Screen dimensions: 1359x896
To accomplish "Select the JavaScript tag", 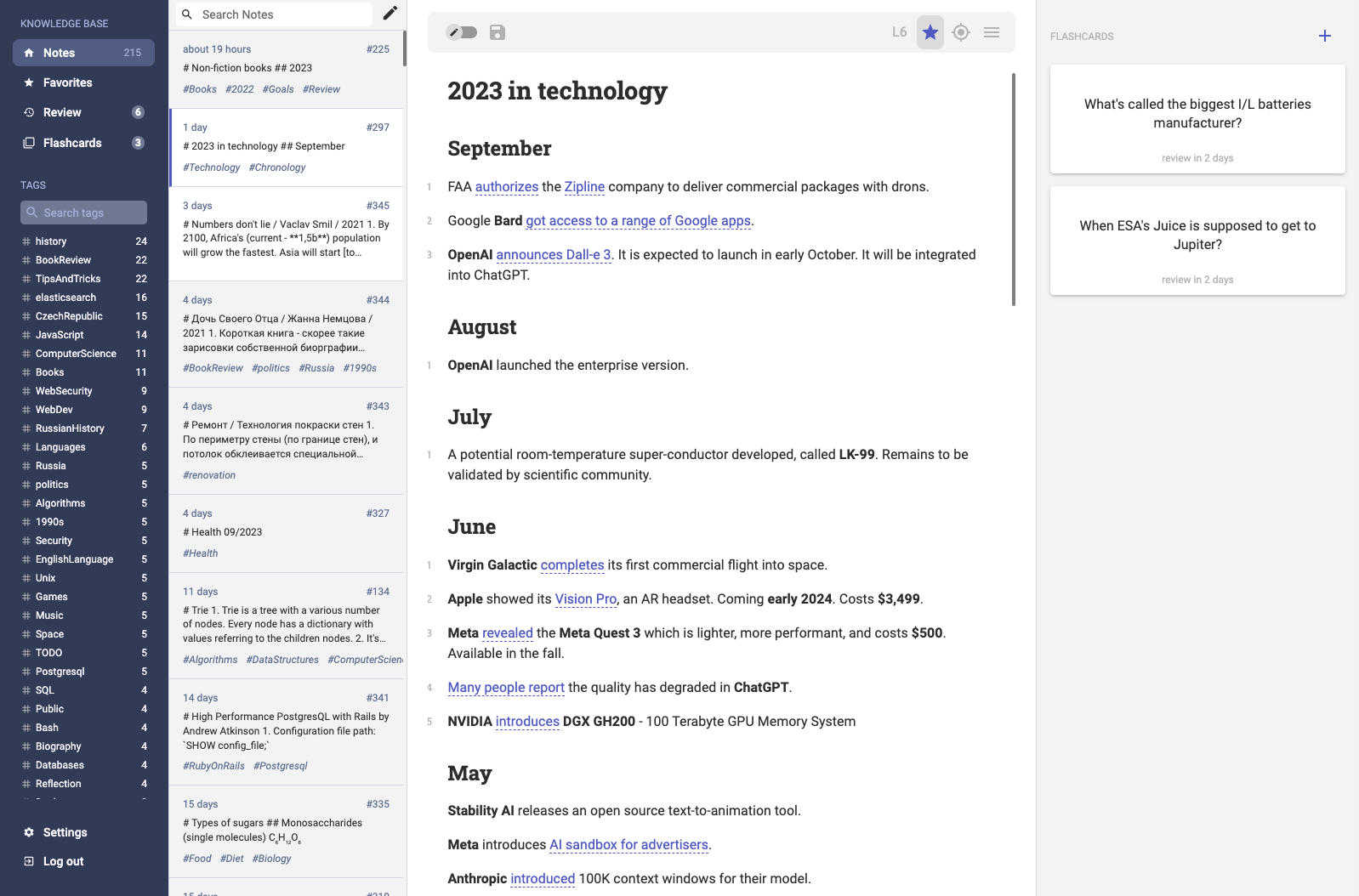I will (84, 335).
